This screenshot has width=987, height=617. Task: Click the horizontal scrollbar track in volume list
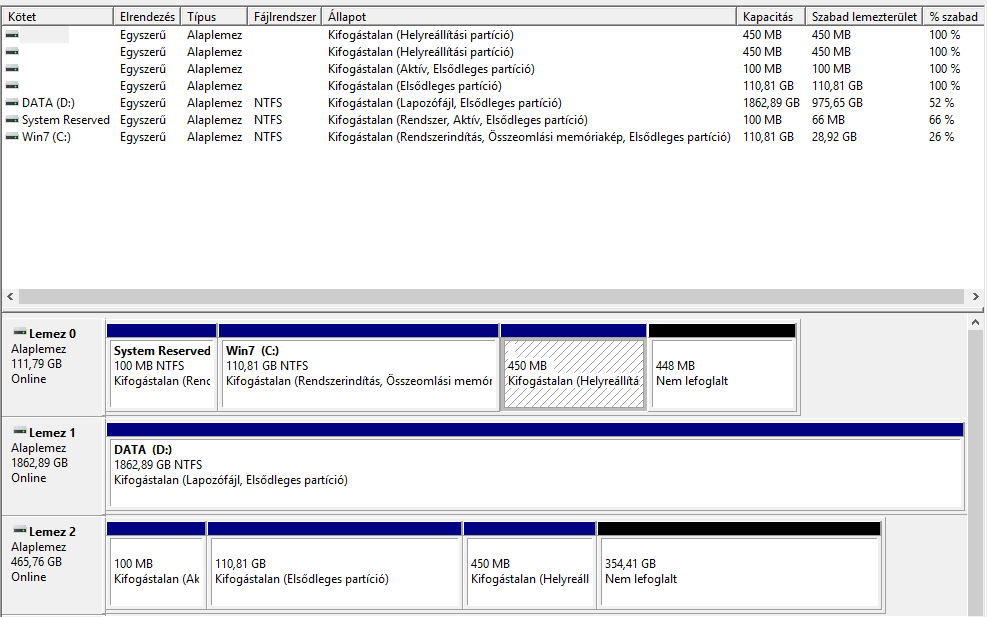(491, 296)
